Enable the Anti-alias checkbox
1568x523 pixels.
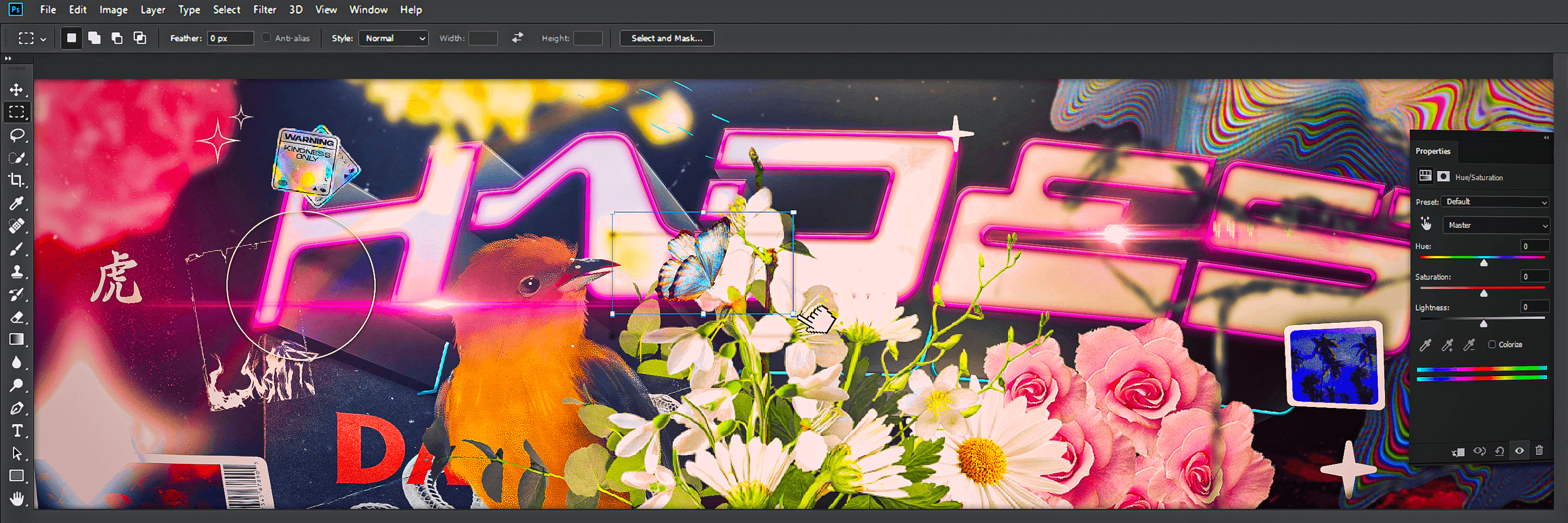point(266,38)
